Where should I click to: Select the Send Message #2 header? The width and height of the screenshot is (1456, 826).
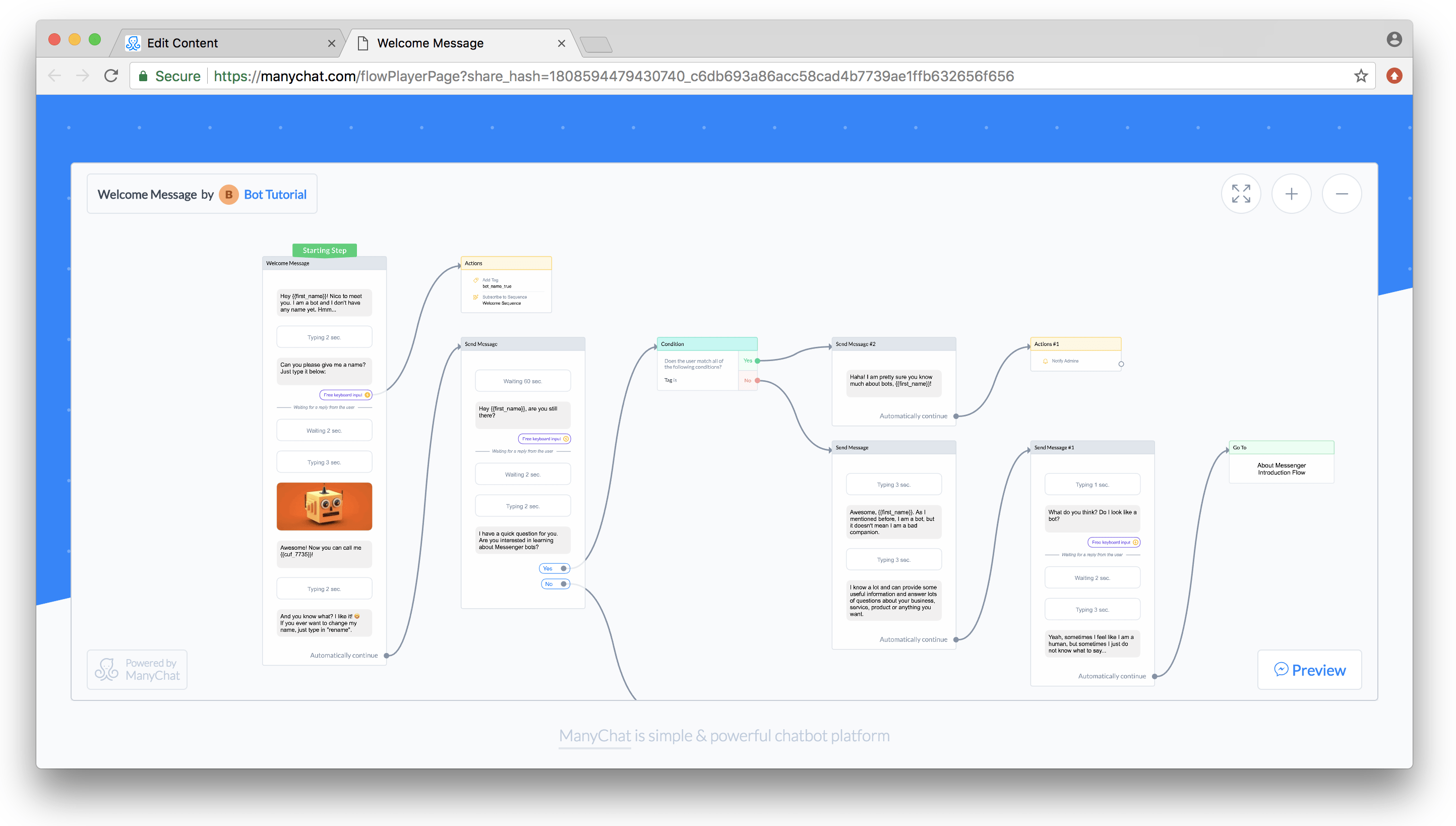[x=893, y=344]
